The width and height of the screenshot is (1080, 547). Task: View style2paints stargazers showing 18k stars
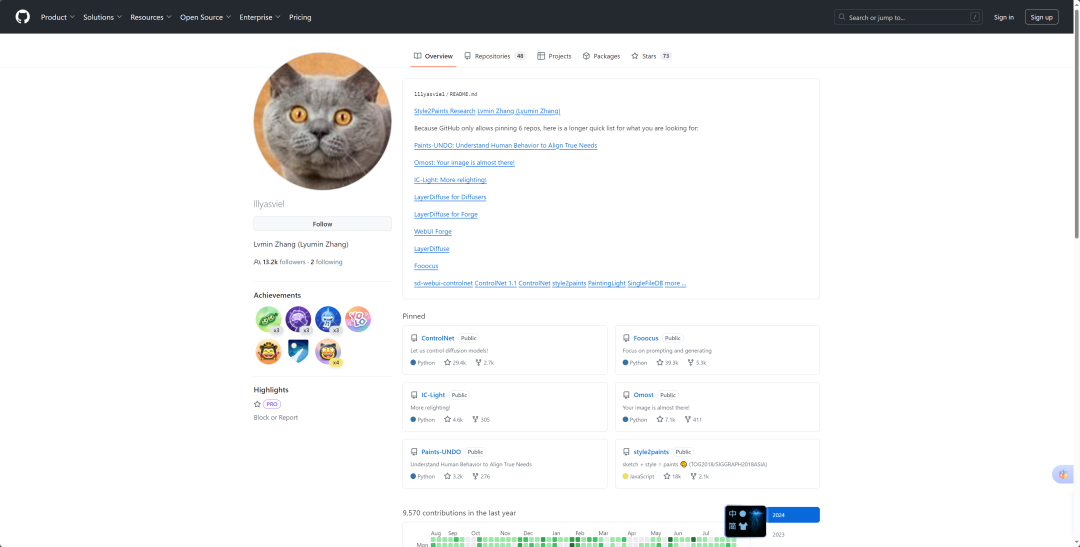tap(672, 476)
